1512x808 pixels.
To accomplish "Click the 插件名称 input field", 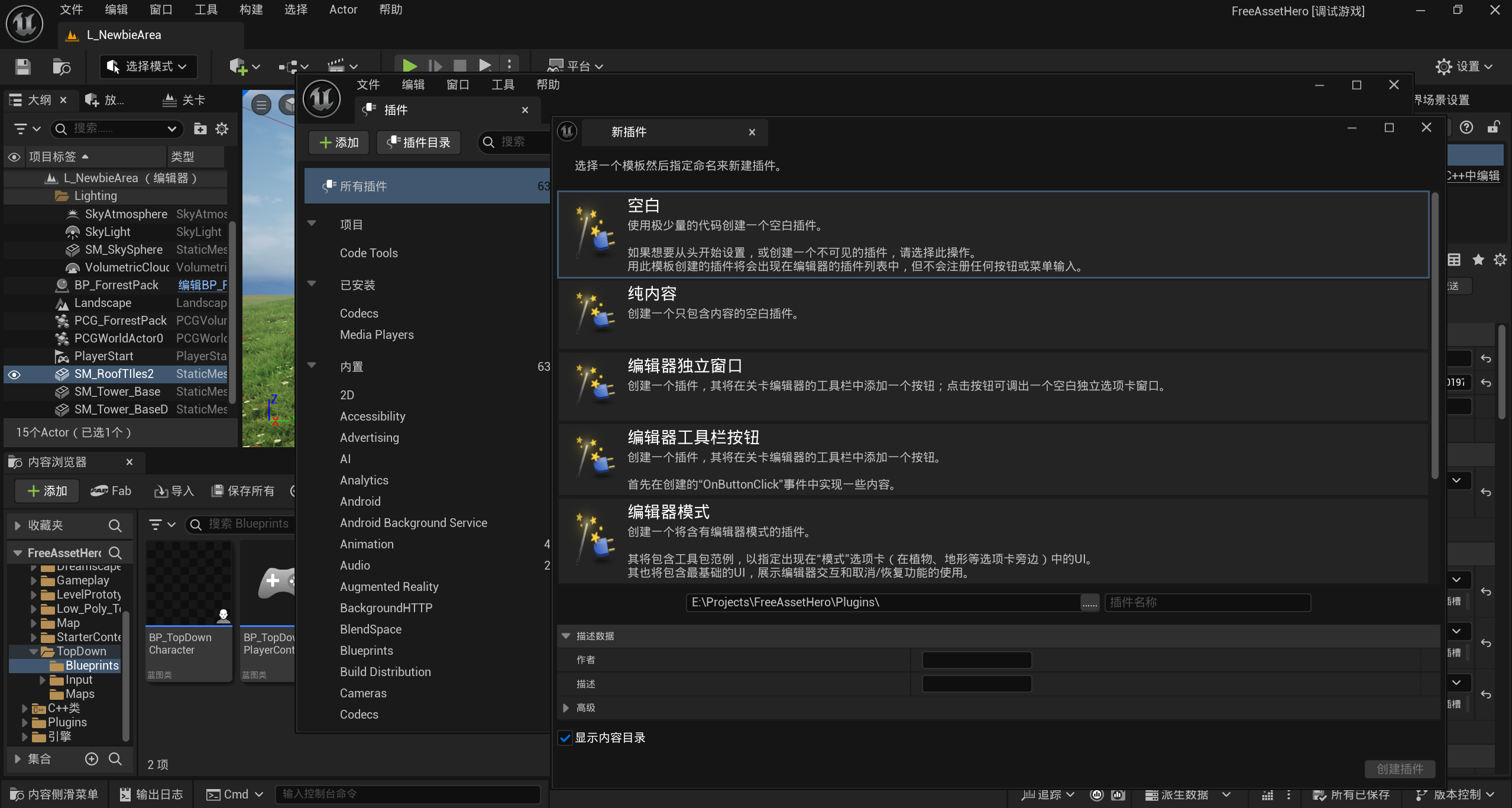I will pyautogui.click(x=1207, y=603).
